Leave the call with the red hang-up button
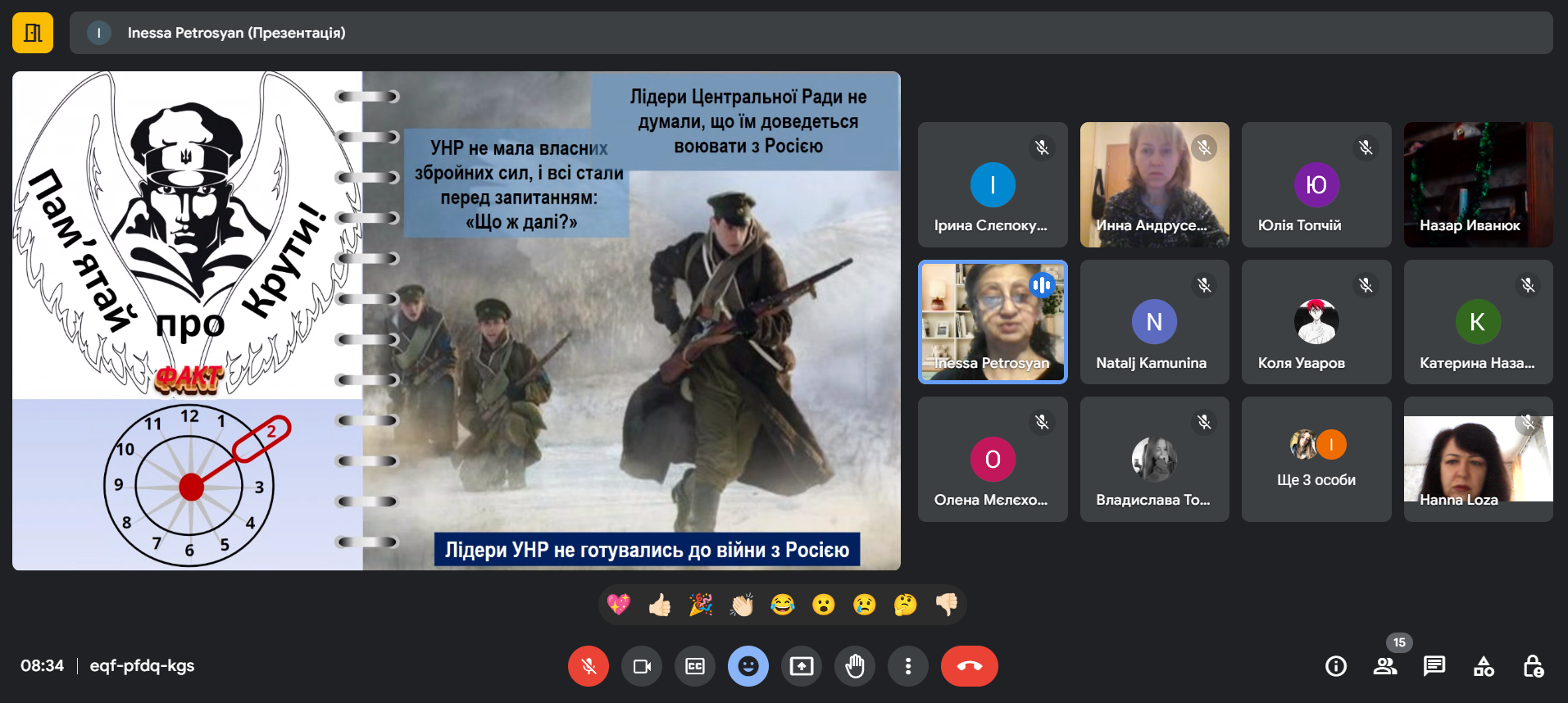This screenshot has height=703, width=1568. [x=969, y=666]
